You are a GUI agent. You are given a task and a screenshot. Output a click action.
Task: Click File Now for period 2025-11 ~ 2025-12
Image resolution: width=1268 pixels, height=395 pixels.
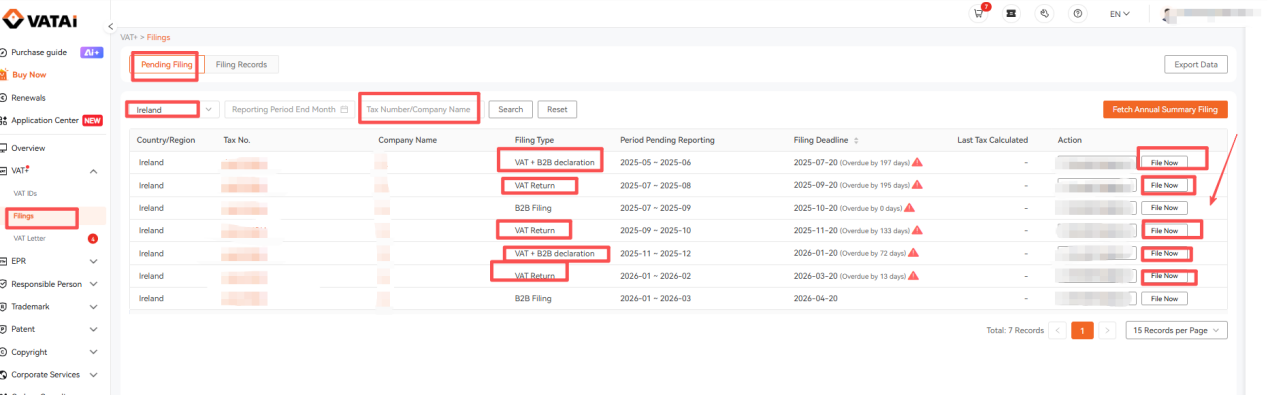(1165, 253)
